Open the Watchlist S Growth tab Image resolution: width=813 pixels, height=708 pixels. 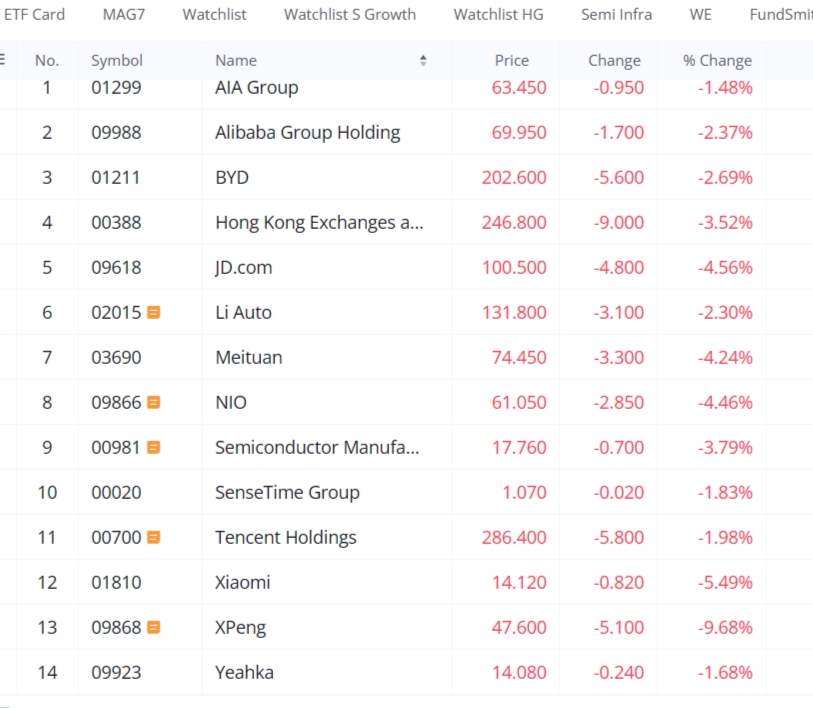pos(350,14)
